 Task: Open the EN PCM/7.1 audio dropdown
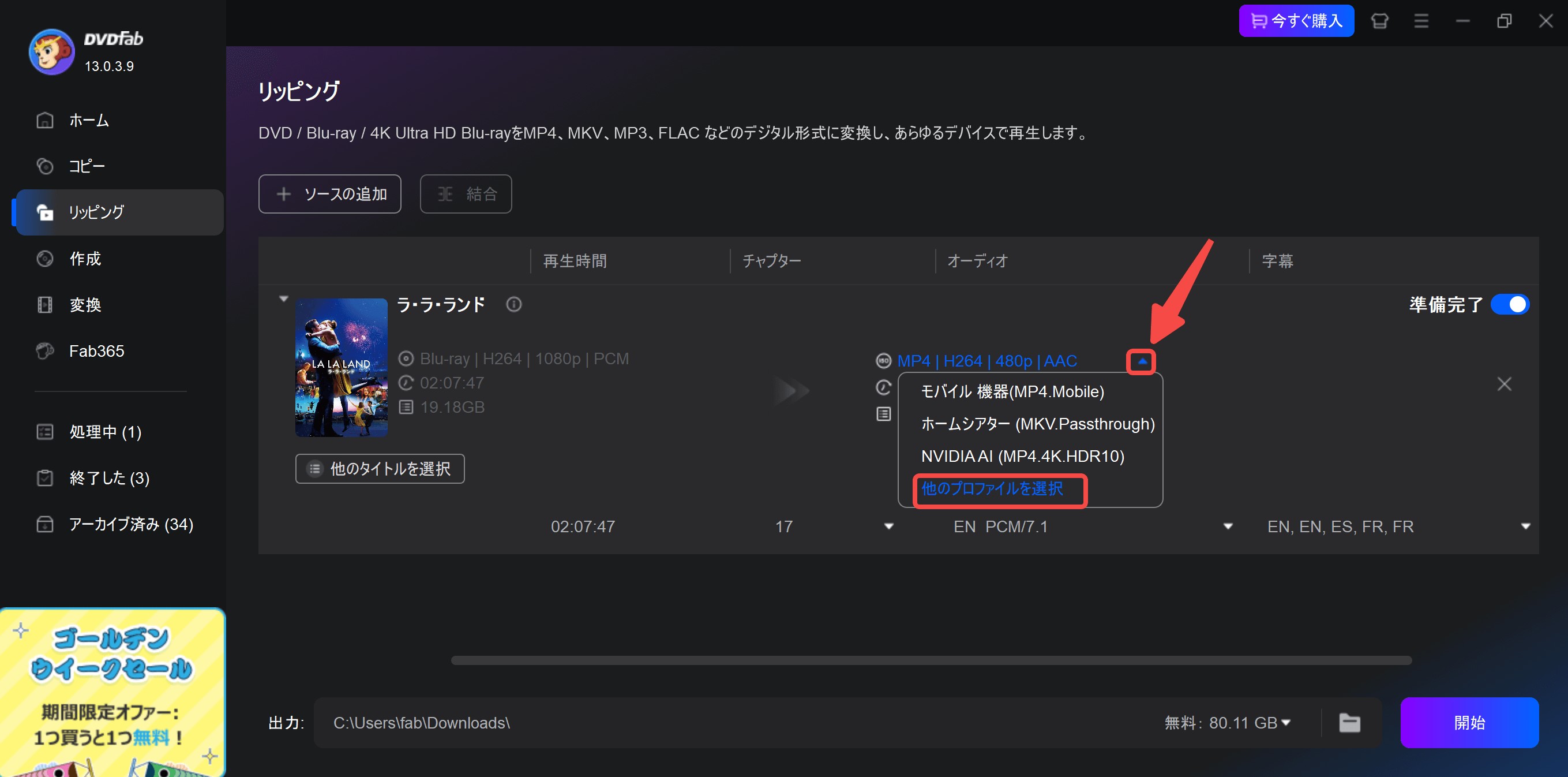(1228, 526)
